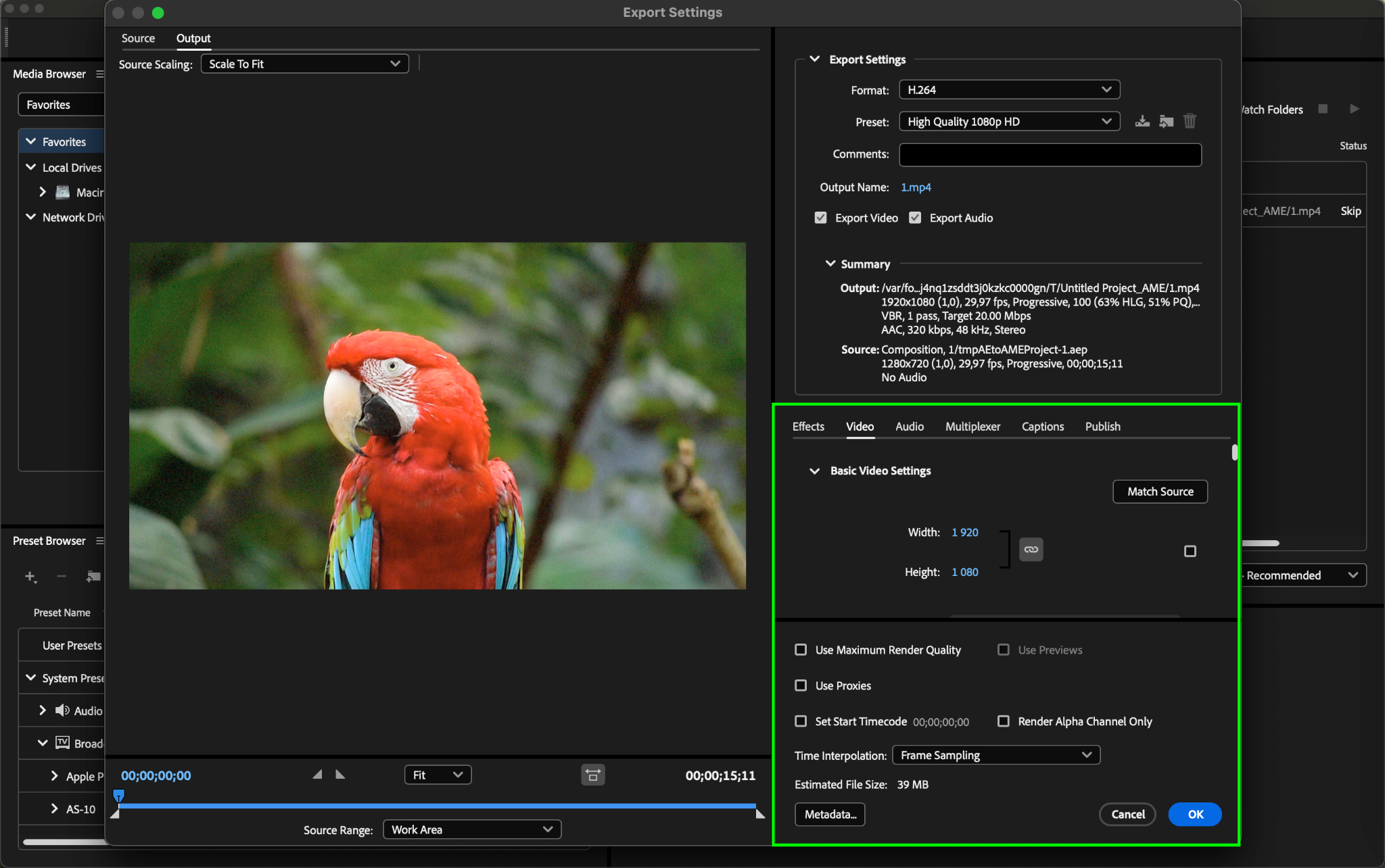Image resolution: width=1385 pixels, height=868 pixels.
Task: Check Render Alpha Channel Only
Action: click(1004, 721)
